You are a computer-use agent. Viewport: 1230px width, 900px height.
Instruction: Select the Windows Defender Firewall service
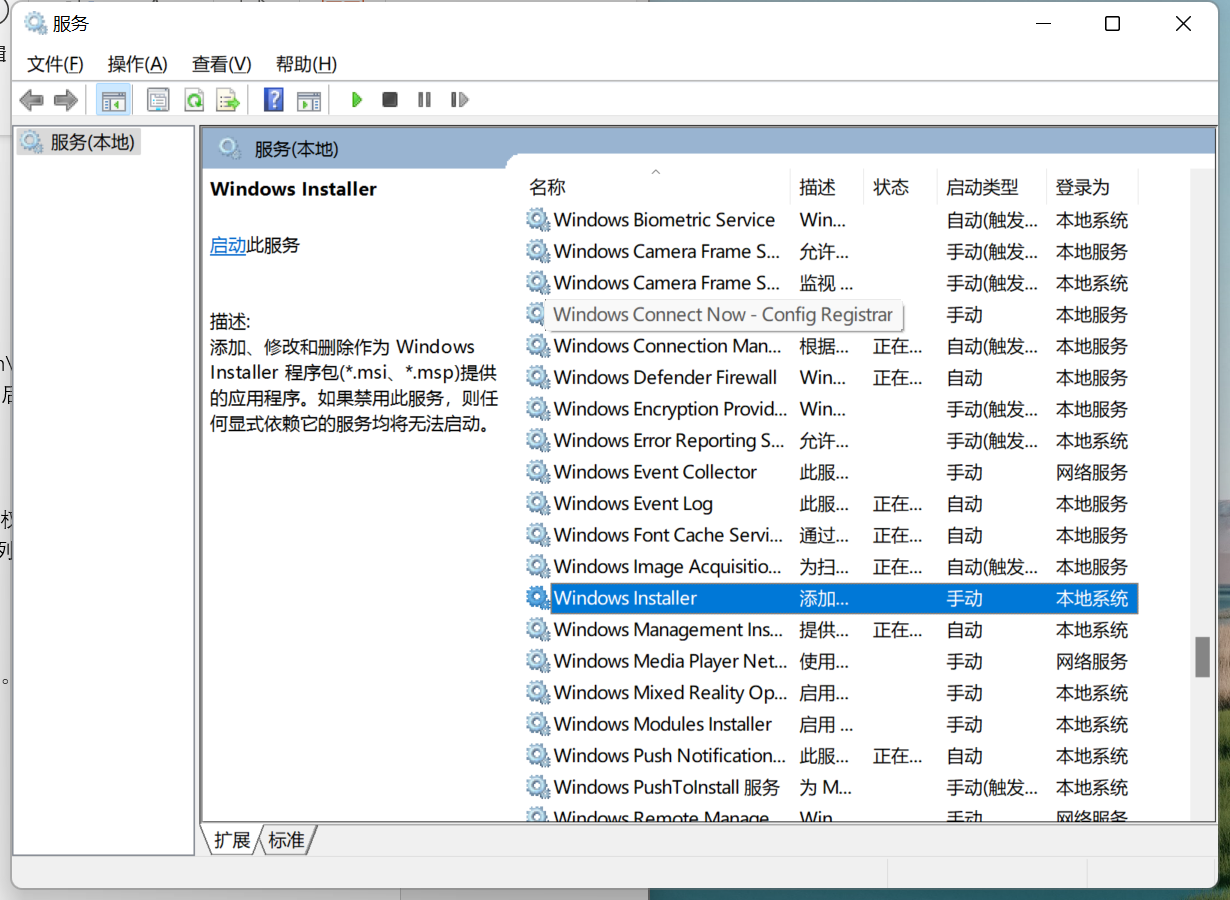pyautogui.click(x=665, y=377)
